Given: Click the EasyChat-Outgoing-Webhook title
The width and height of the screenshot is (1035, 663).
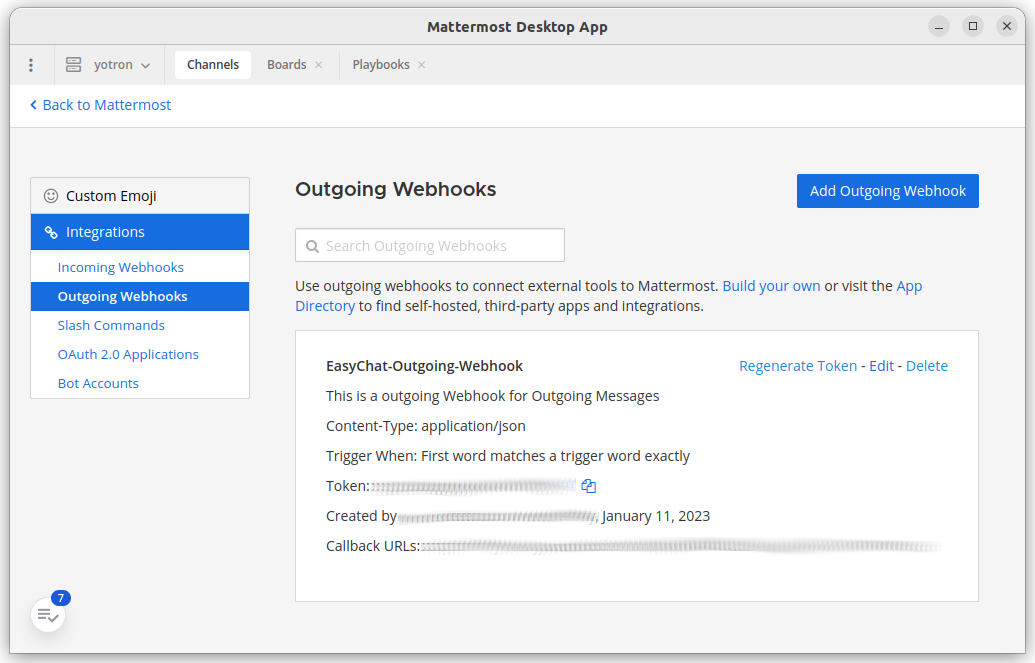Looking at the screenshot, I should (x=424, y=366).
